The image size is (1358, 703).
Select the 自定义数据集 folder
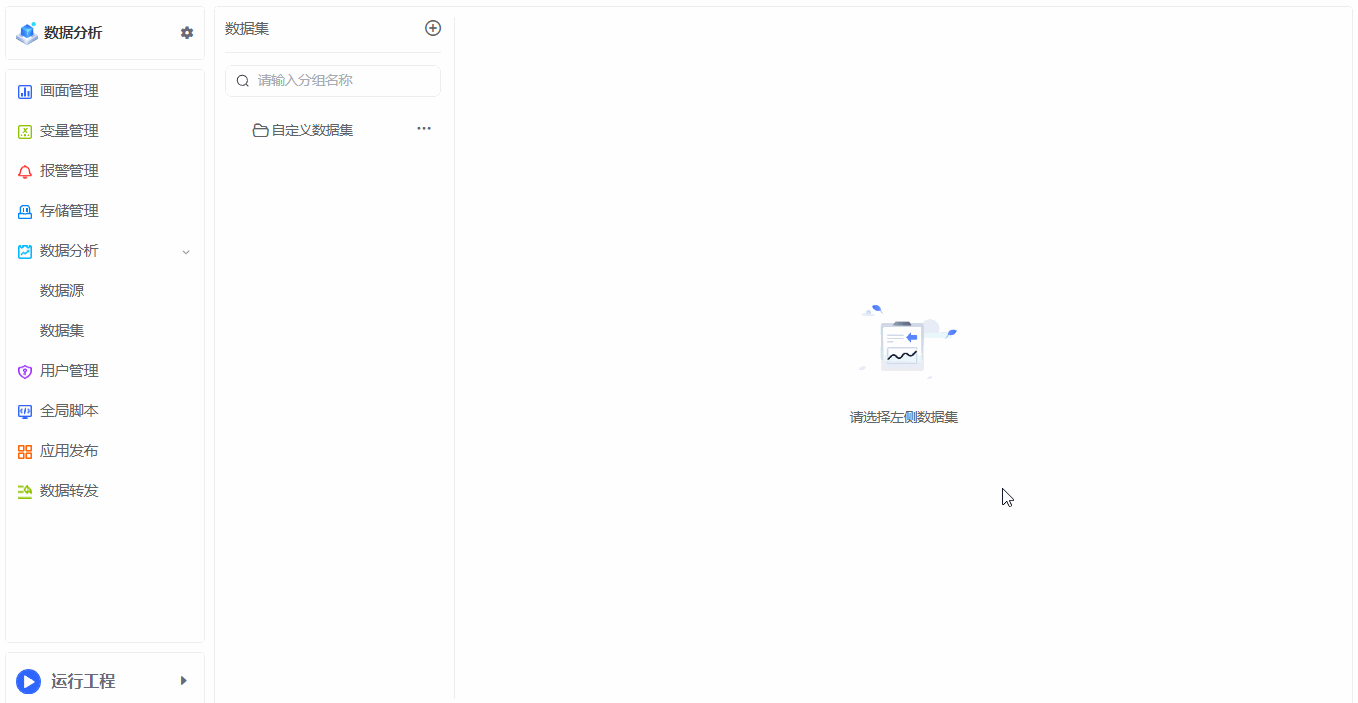coord(311,130)
